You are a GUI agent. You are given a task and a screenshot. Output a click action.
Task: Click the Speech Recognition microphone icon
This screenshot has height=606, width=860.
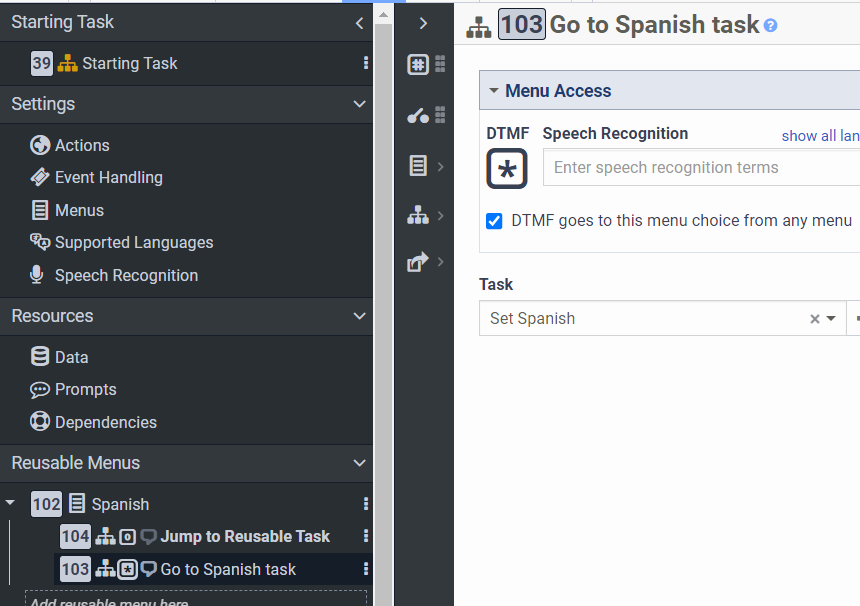38,275
